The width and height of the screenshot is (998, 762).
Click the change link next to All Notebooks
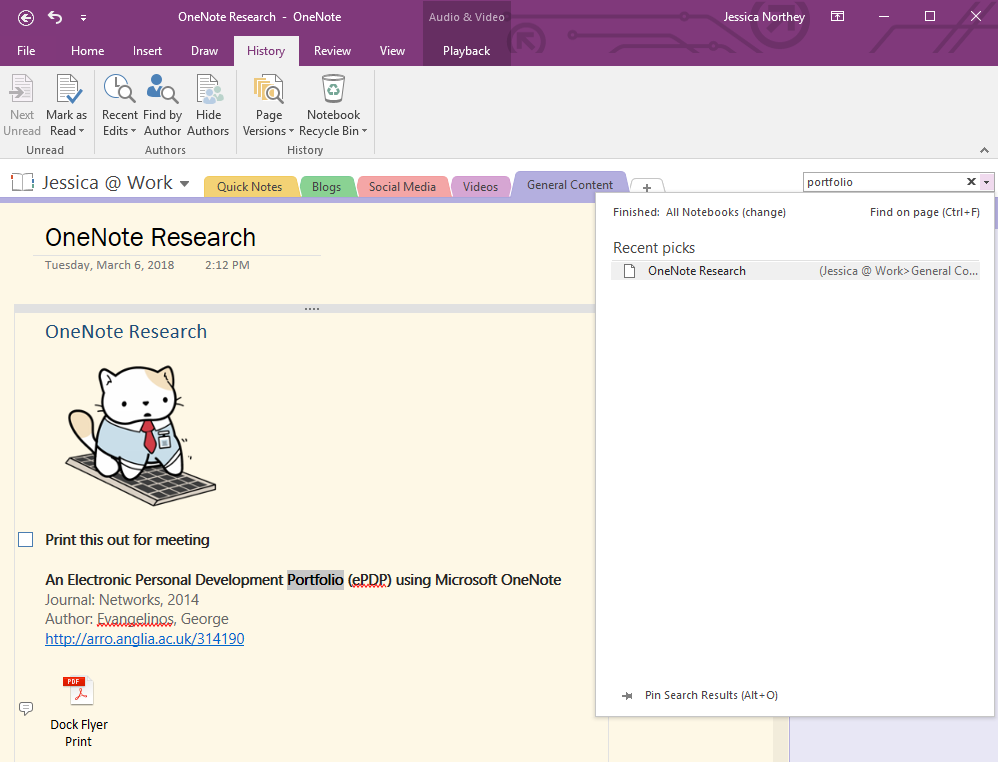[761, 212]
